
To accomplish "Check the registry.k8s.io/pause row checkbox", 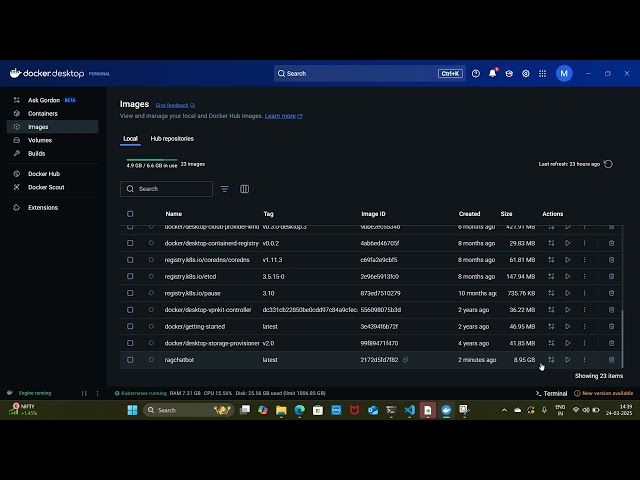I will pos(130,293).
